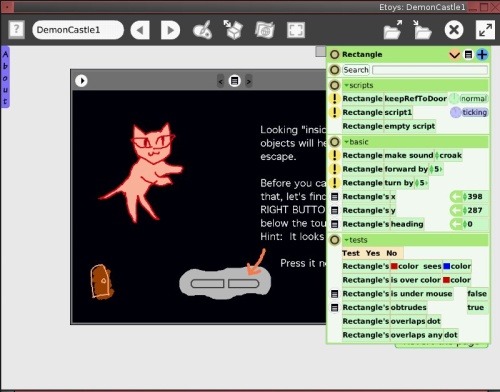Screen dimensions: 500x392
Task: Click the x value 398
Action: tap(475, 197)
